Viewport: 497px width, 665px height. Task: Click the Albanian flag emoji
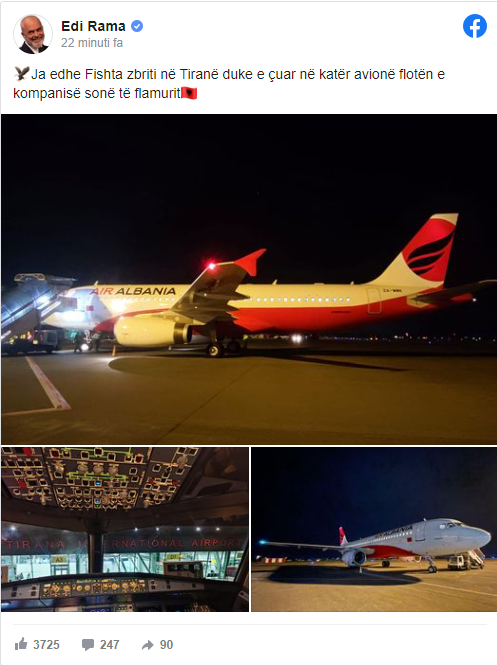tap(189, 93)
